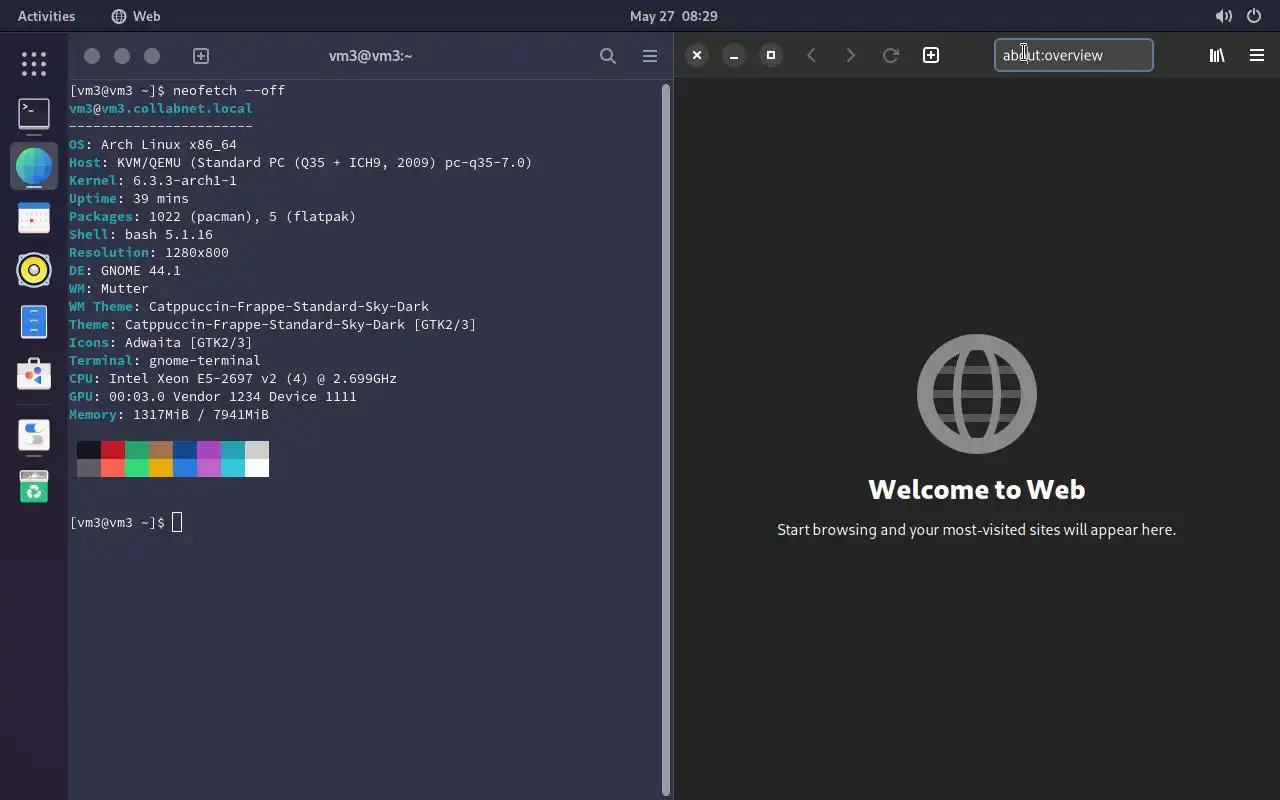Click the Terminal 'gnome-terminal' line
1280x800 pixels.
(165, 360)
